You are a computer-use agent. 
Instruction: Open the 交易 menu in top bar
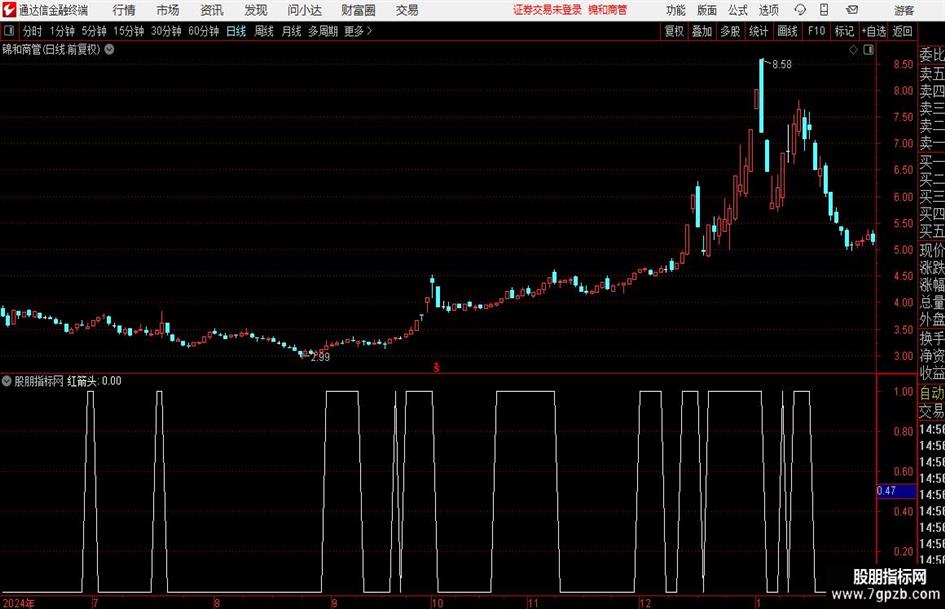pyautogui.click(x=407, y=10)
